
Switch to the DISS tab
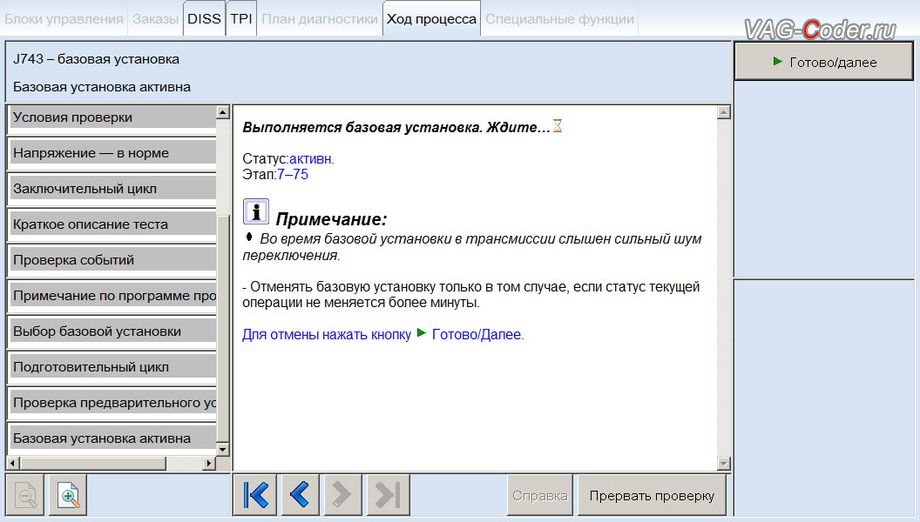(x=204, y=19)
